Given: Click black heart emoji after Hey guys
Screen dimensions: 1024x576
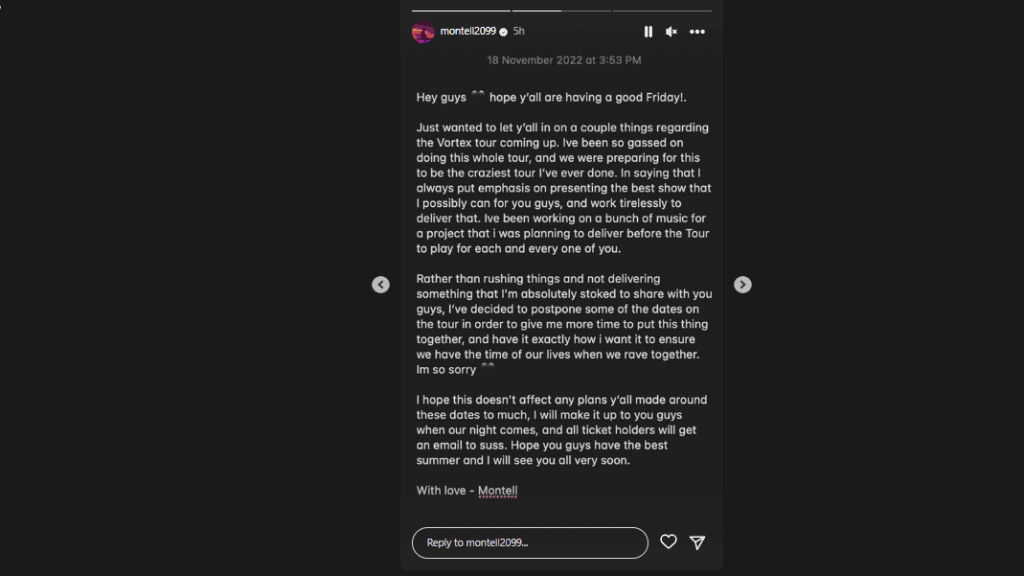Looking at the screenshot, I should pyautogui.click(x=478, y=97).
